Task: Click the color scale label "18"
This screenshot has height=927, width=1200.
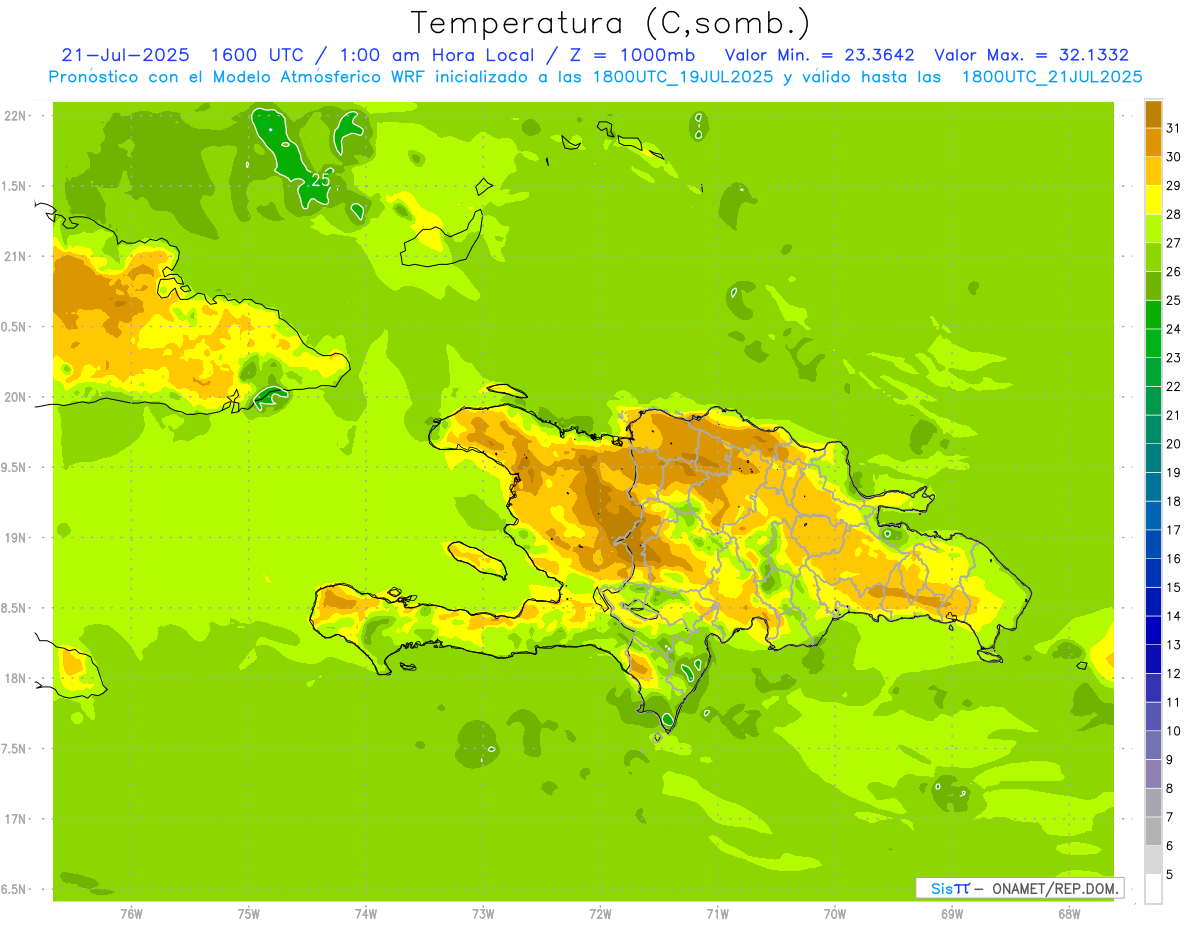Action: (1173, 501)
